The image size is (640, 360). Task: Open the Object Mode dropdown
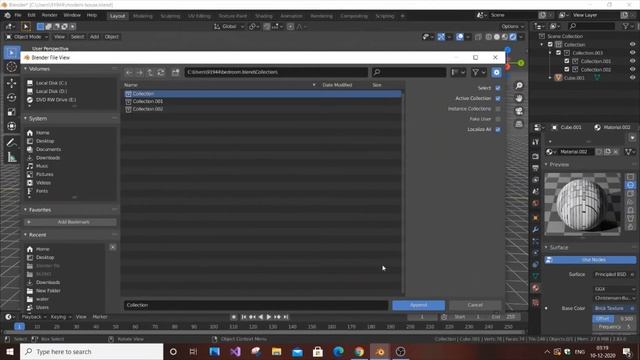[x=27, y=37]
